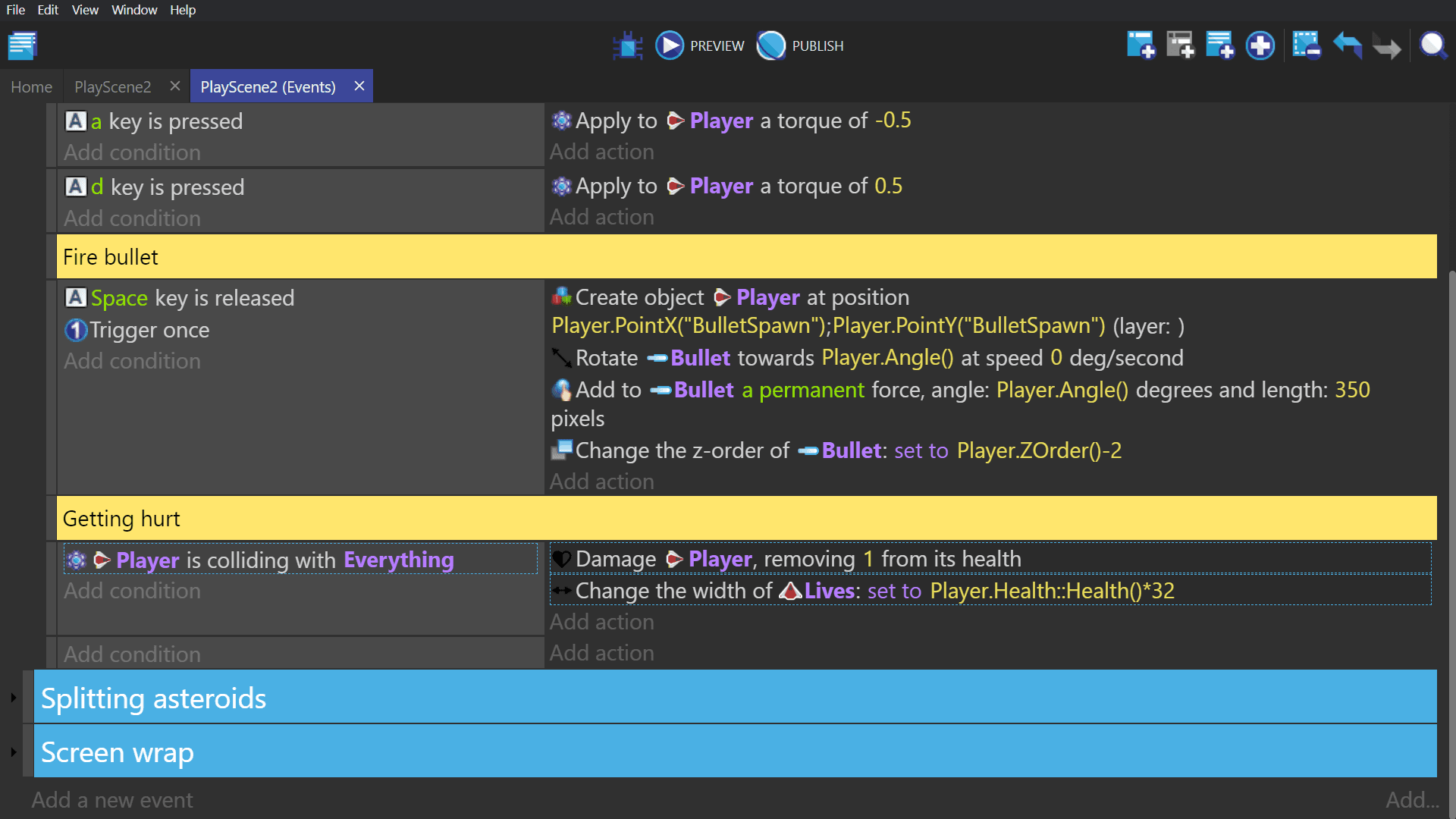
Task: Open the Add... menu at the bottom right
Action: point(1411,800)
